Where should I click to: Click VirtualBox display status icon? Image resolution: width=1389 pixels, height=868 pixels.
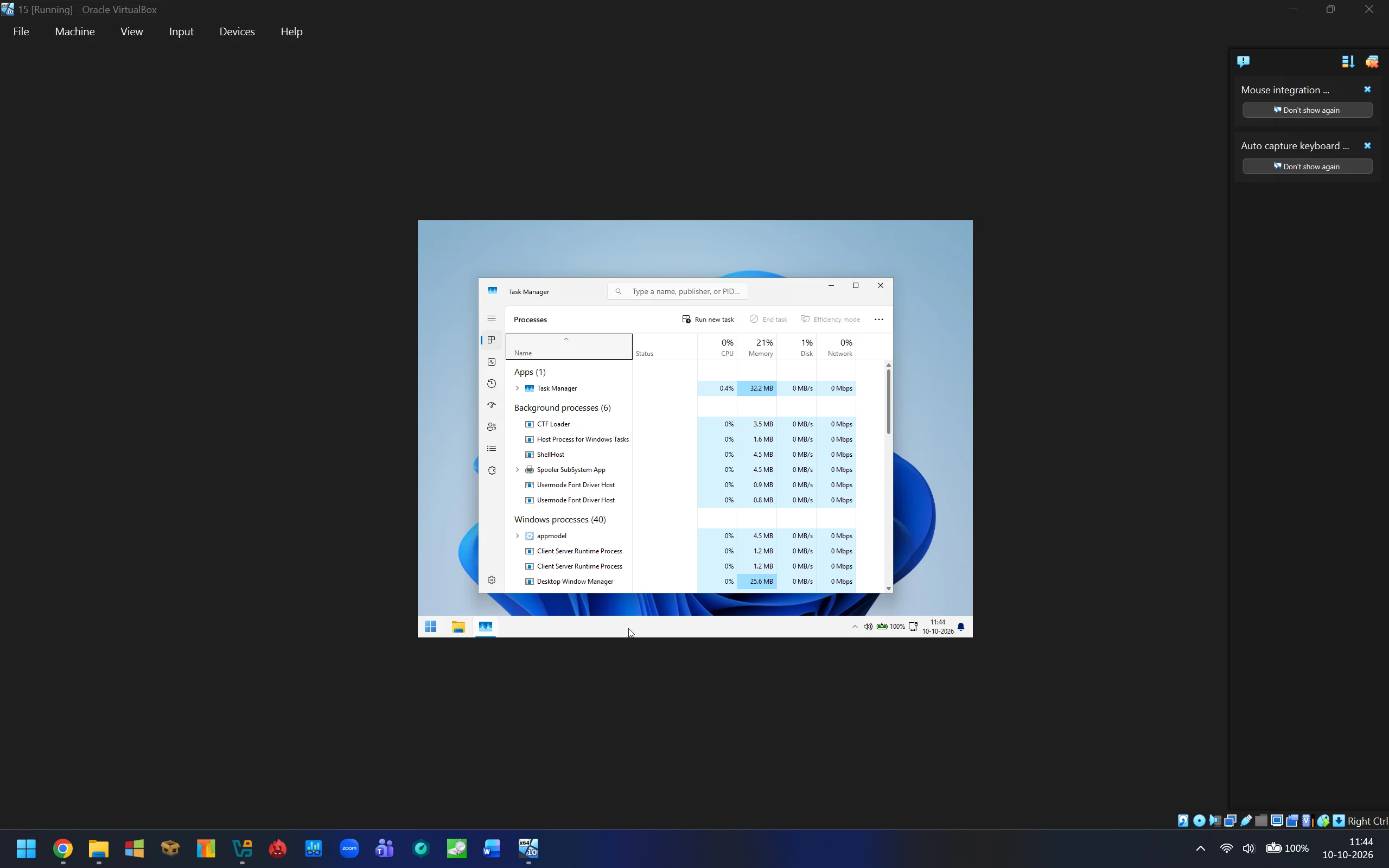(1277, 821)
